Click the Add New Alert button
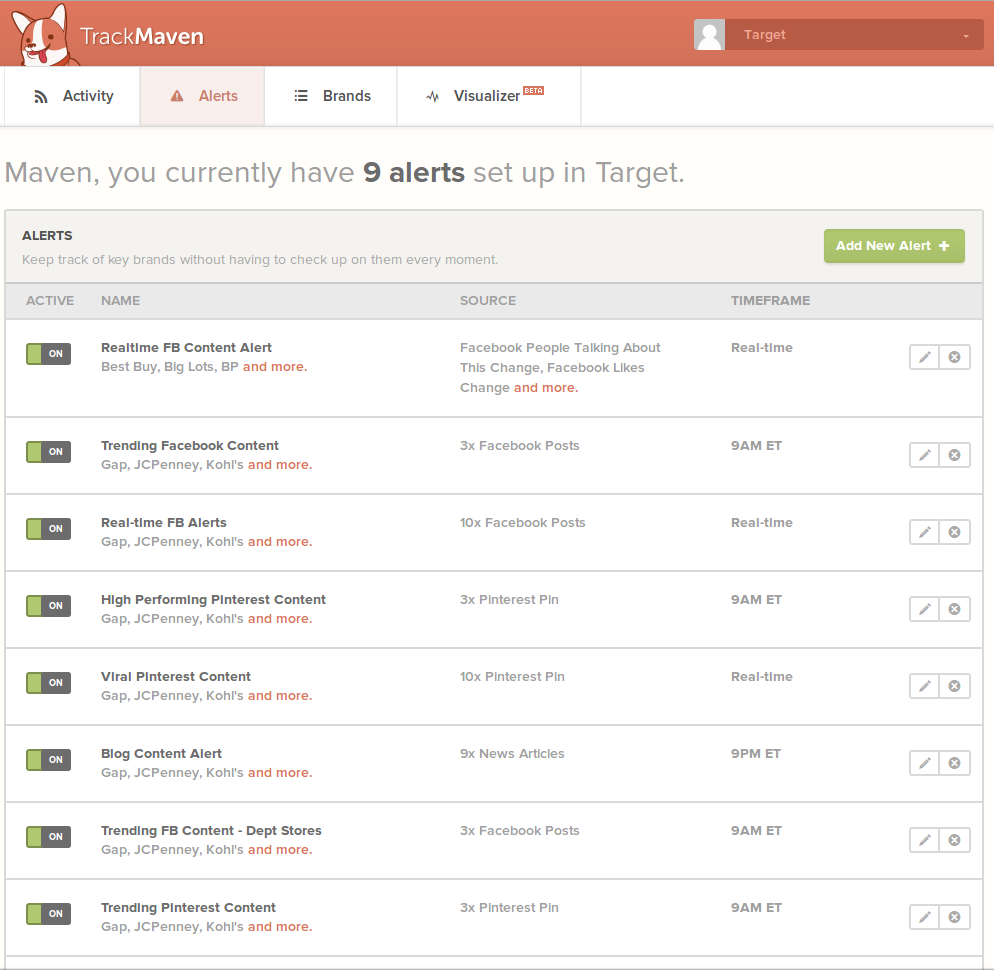The height and width of the screenshot is (970, 994). coord(894,246)
